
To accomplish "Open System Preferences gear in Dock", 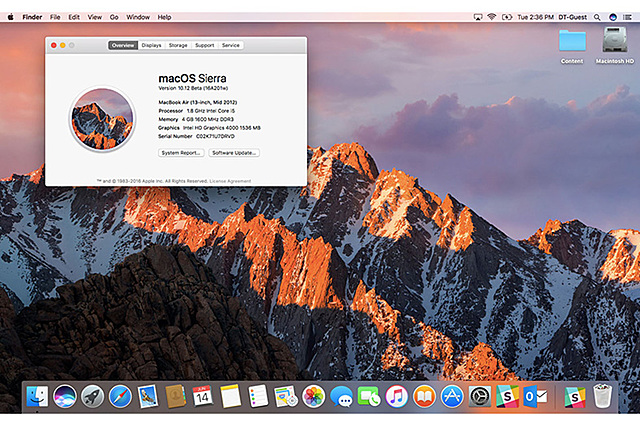I will coord(480,396).
